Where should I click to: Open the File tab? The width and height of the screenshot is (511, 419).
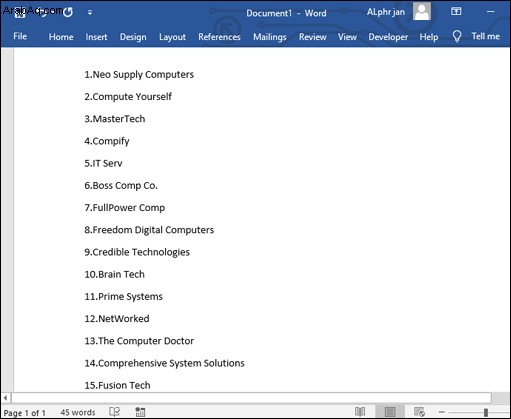click(20, 36)
